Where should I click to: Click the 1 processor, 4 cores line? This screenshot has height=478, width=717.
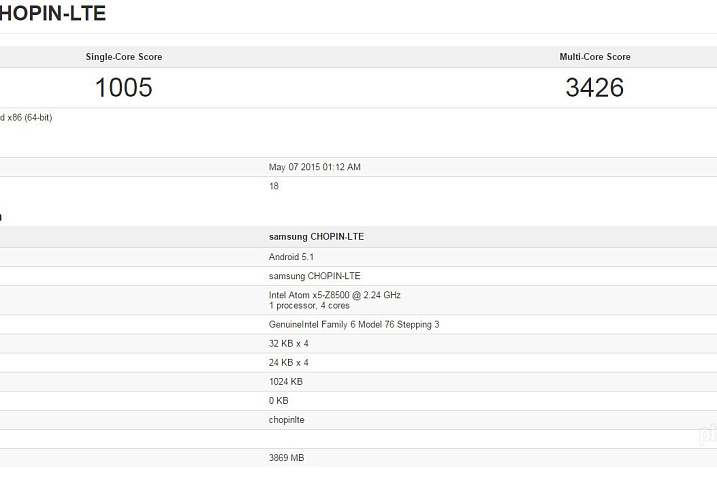coord(309,306)
